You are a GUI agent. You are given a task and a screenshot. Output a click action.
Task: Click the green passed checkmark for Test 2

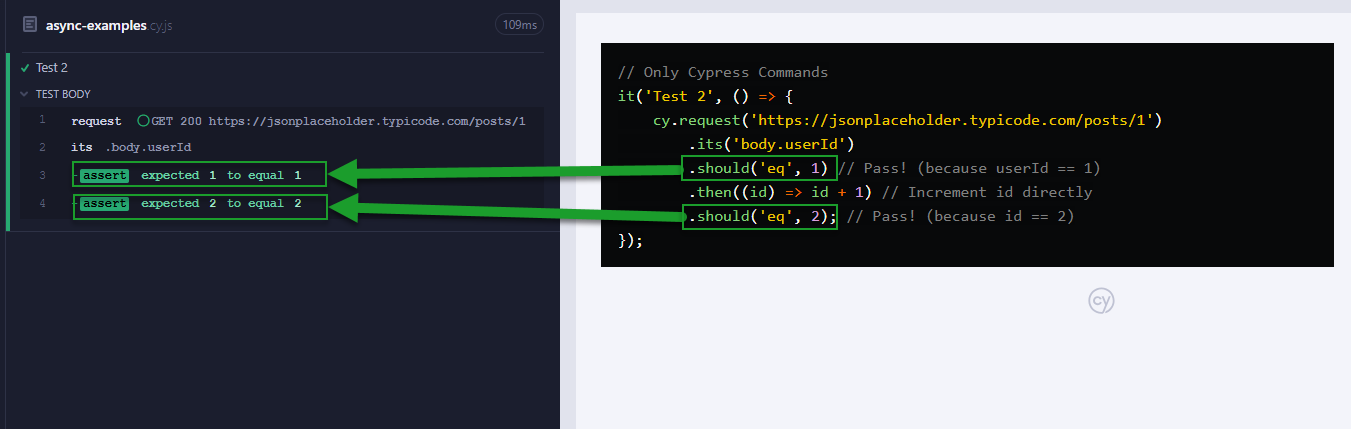click(25, 68)
